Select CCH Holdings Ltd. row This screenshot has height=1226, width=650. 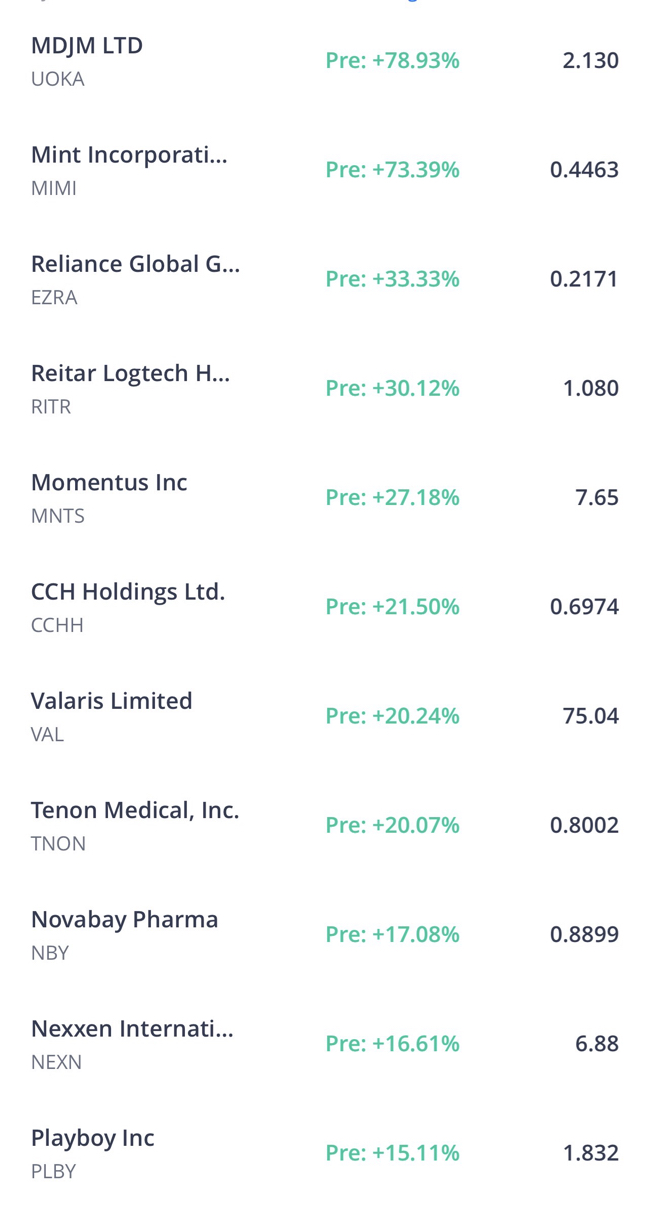[325, 607]
